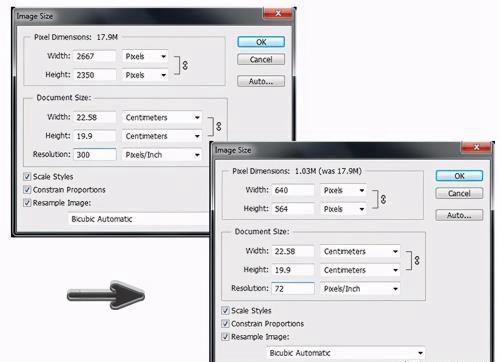Click OK in the front Image Size dialog
Image resolution: width=500 pixels, height=362 pixels.
pyautogui.click(x=459, y=176)
